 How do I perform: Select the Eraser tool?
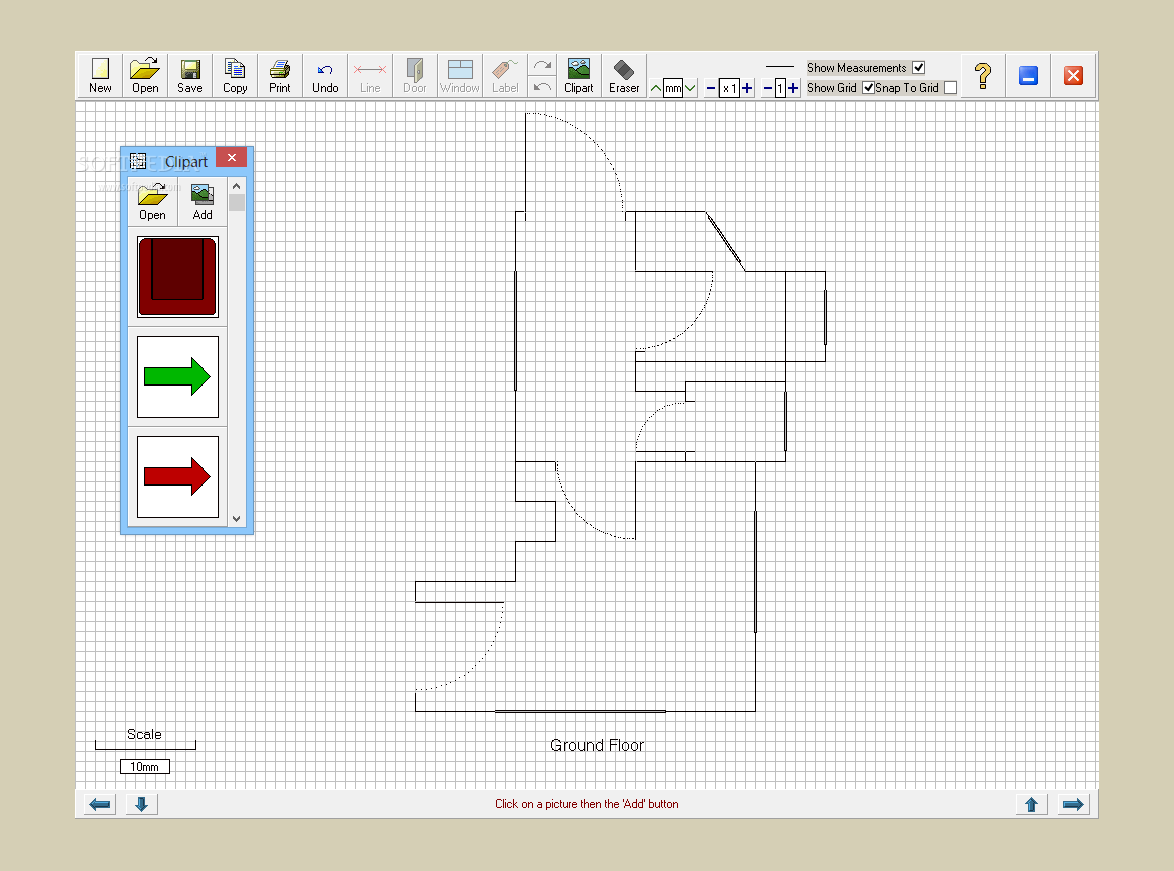pos(624,76)
